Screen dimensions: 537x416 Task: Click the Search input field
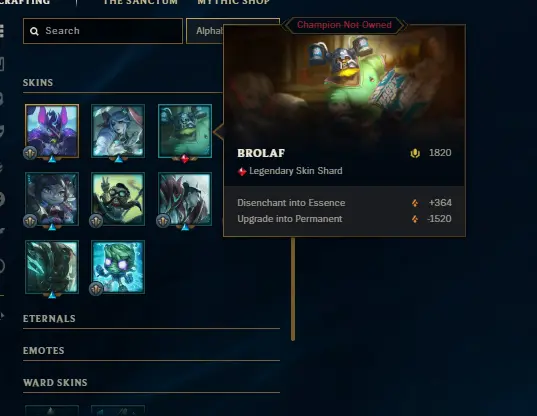103,31
